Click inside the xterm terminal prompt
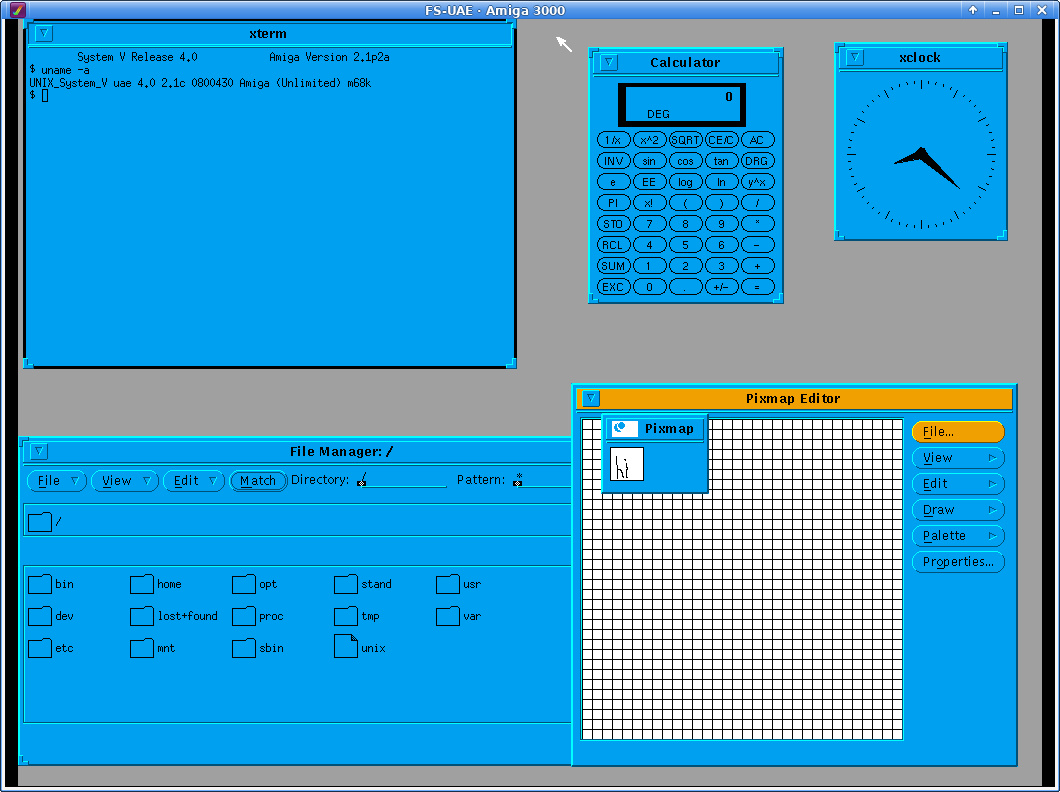This screenshot has height=792, width=1060. point(45,95)
